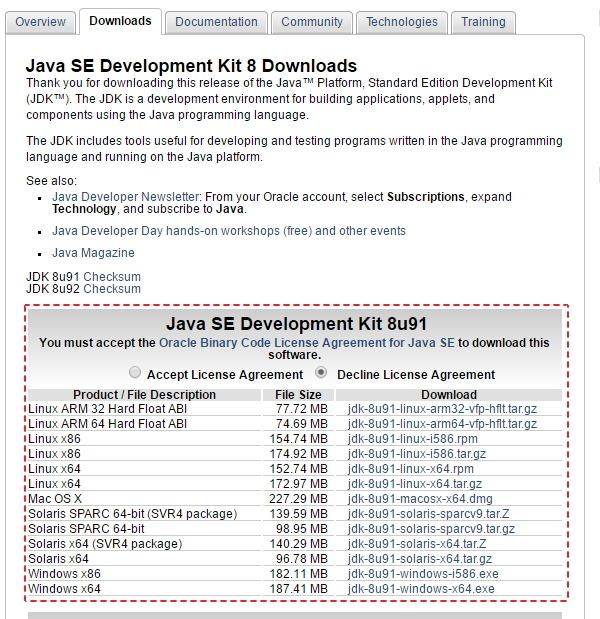Image resolution: width=600 pixels, height=619 pixels.
Task: Download jdk-8u91-solaris-sparcv9.tar.Z
Action: (428, 514)
